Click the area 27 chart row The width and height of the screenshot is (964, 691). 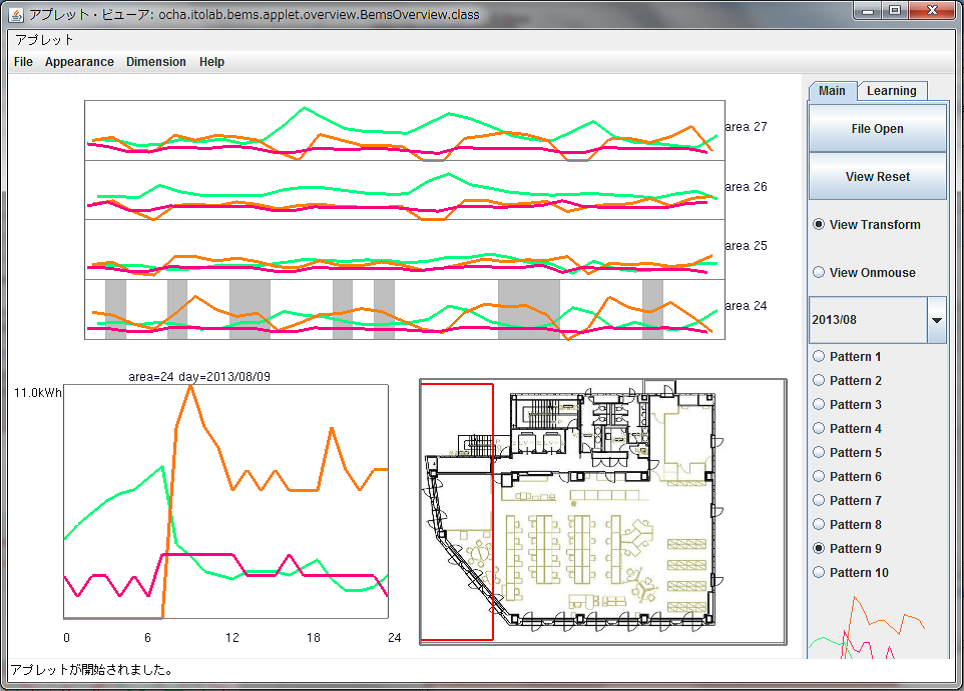click(x=404, y=131)
